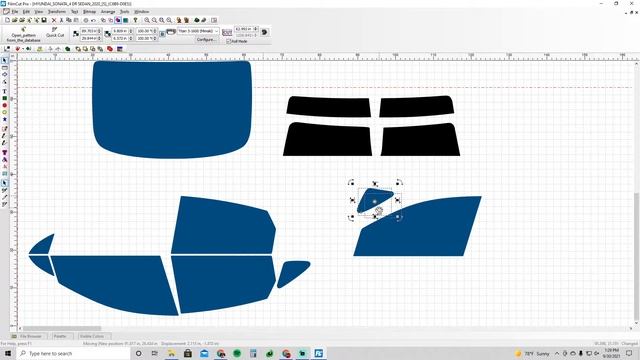Click the dark blue grid icon on lower toolbar

pos(120,49)
